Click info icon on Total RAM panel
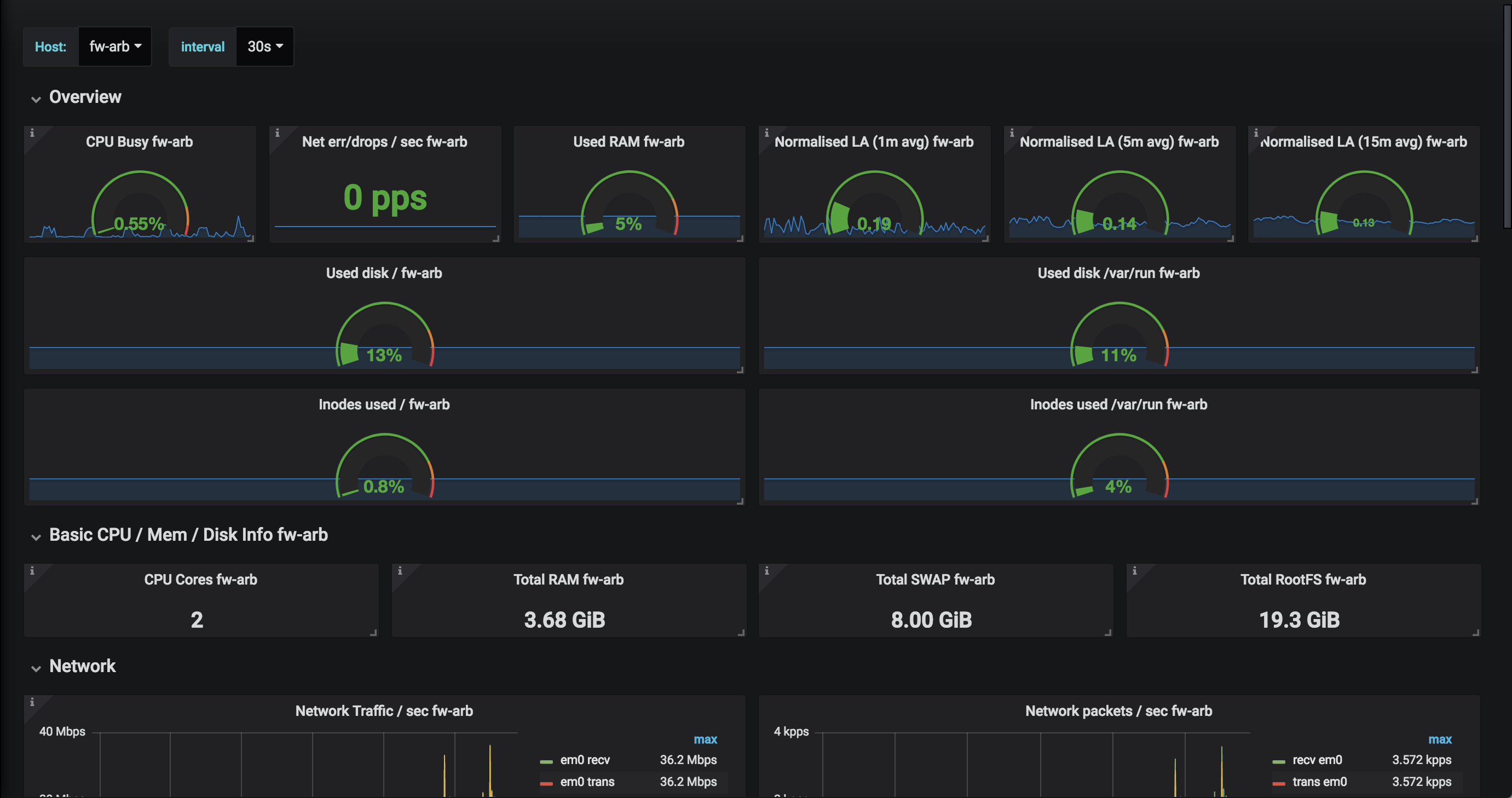 click(400, 571)
